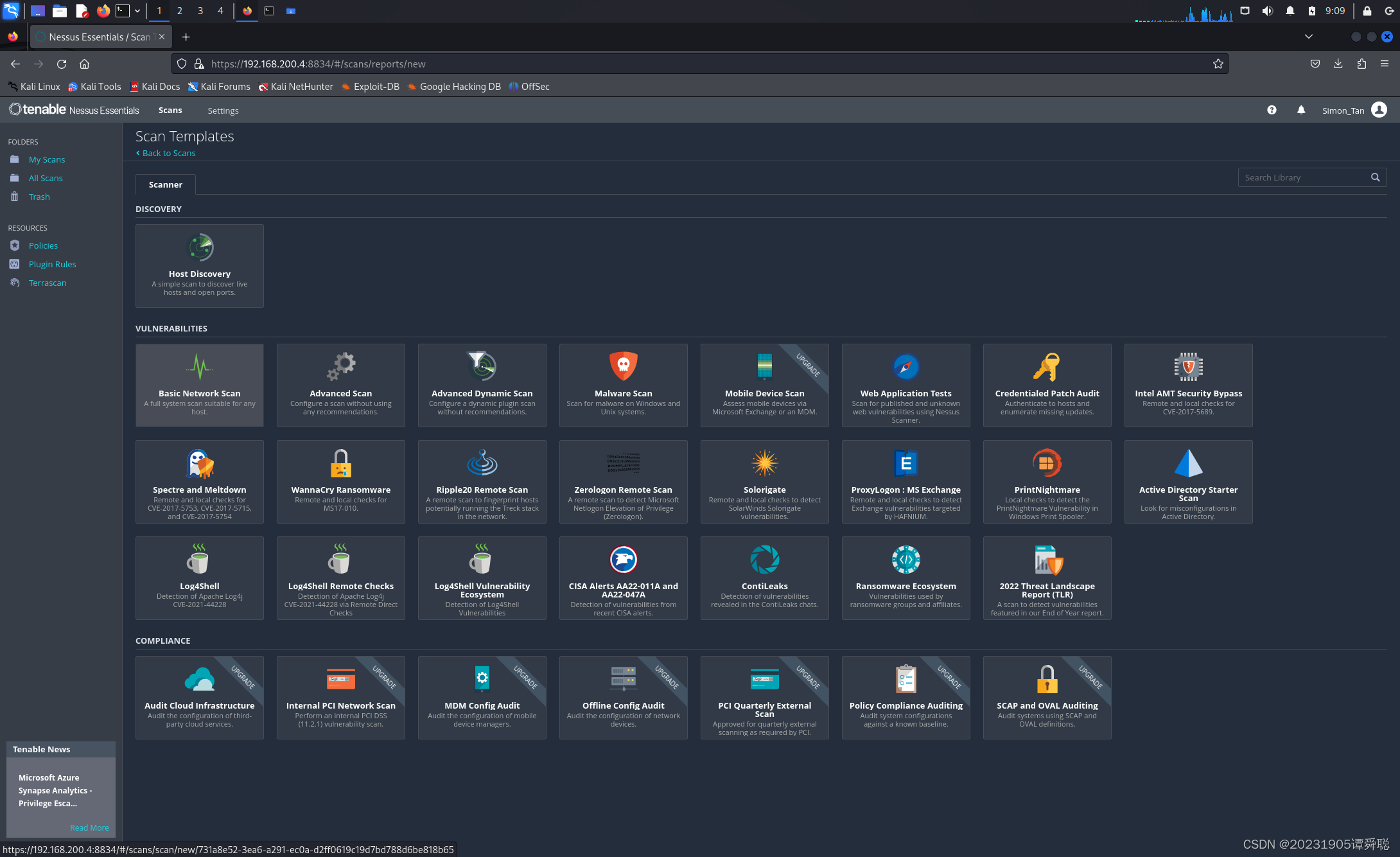
Task: Open Policies resource page
Action: (42, 245)
